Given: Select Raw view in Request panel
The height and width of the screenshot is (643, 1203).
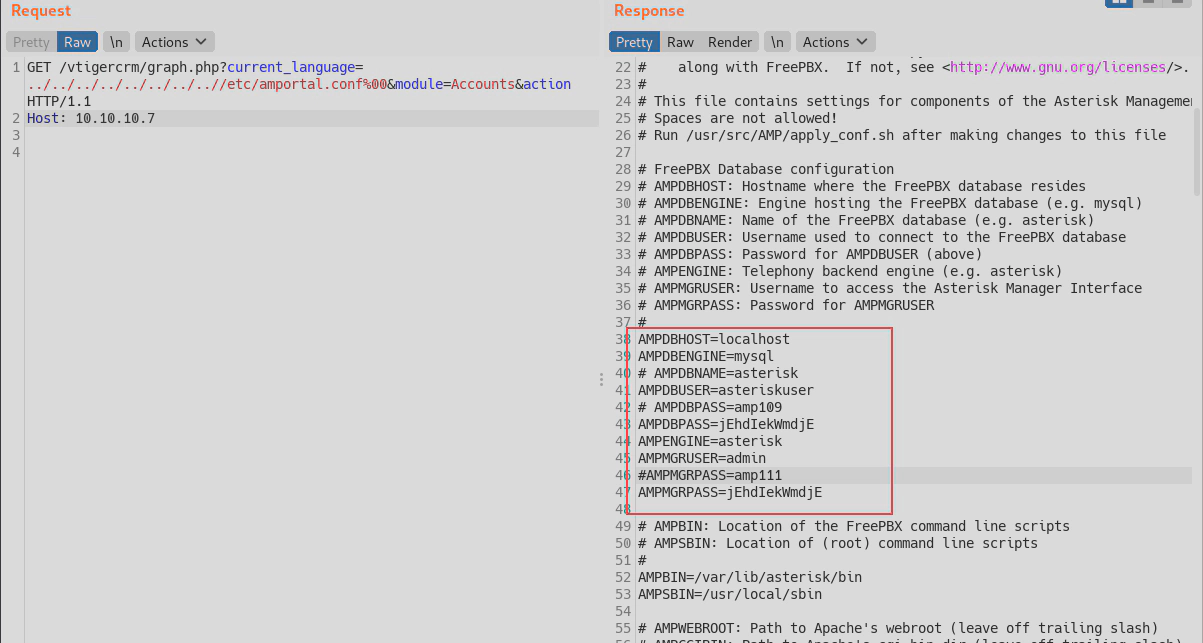Looking at the screenshot, I should 77,42.
